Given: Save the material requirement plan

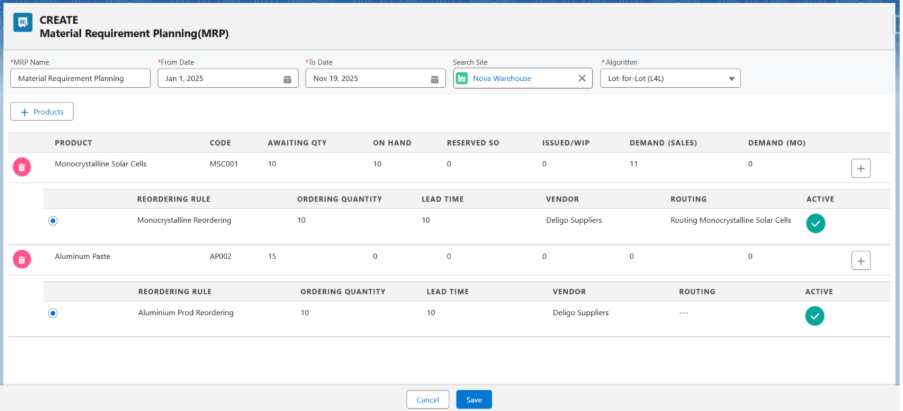Looking at the screenshot, I should coord(474,400).
